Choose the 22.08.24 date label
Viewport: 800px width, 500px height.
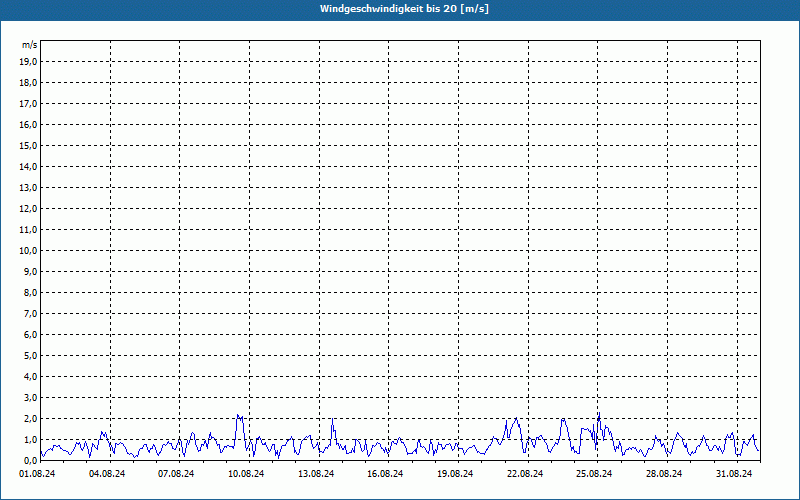(x=525, y=474)
